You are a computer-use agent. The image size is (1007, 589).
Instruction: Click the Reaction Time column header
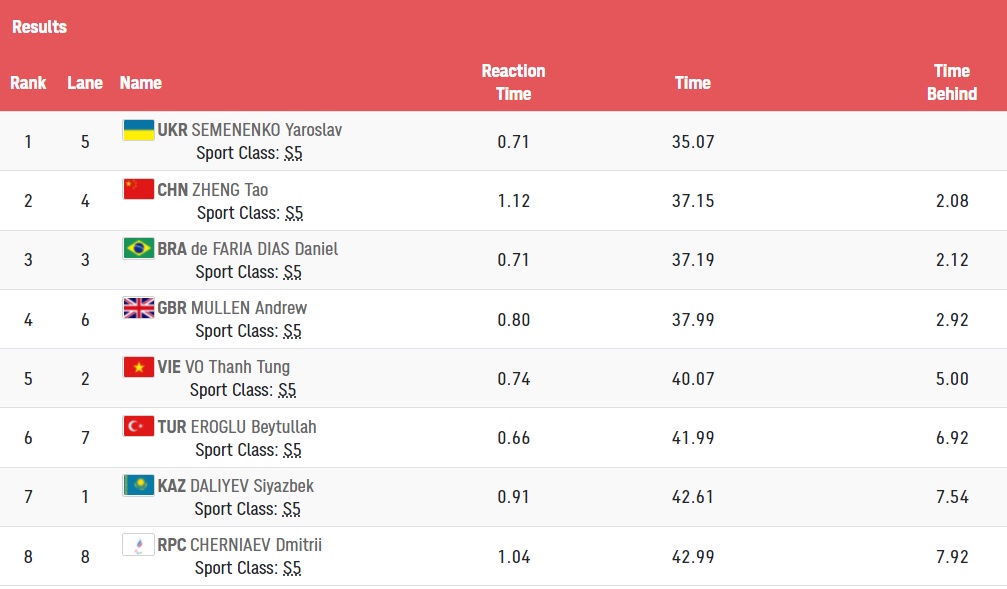pos(513,82)
